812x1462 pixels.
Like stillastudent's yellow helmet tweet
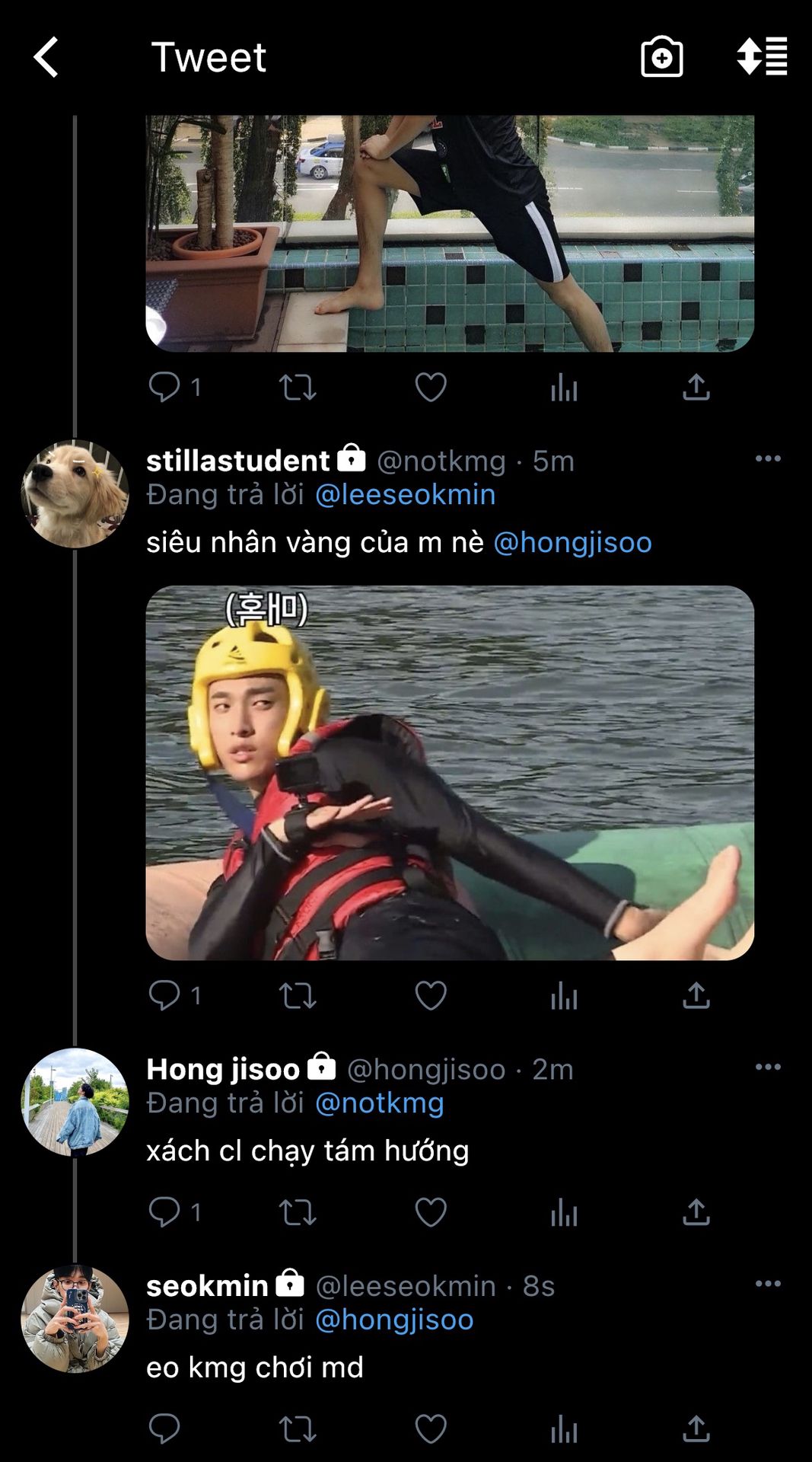click(431, 995)
